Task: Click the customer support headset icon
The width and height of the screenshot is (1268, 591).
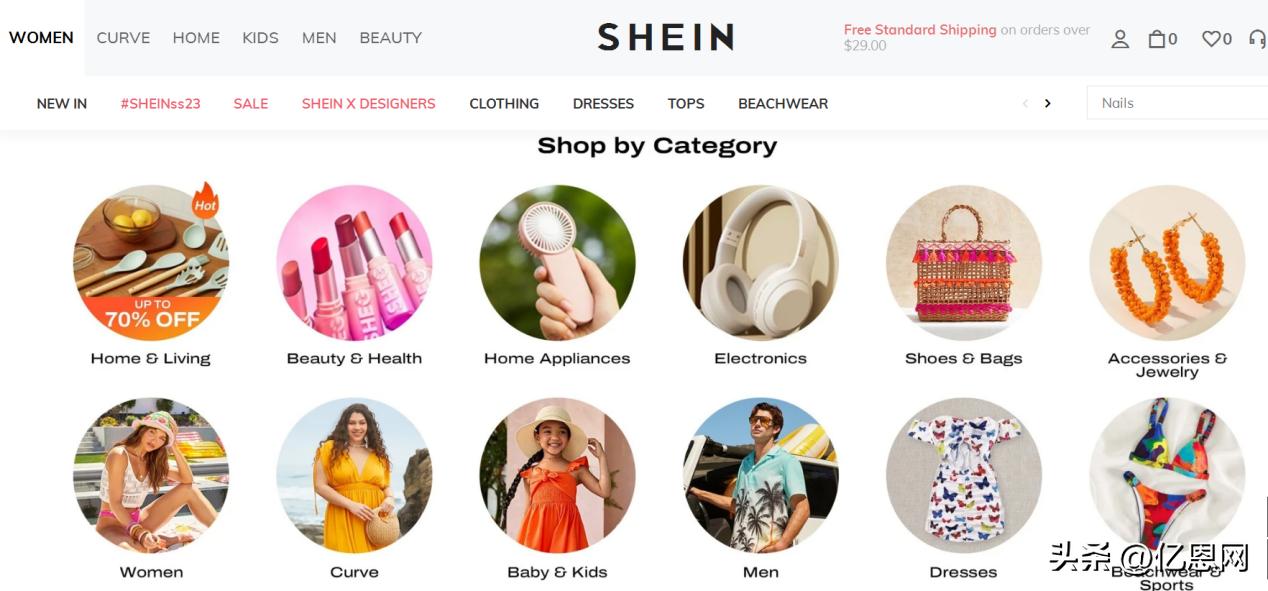Action: [x=1258, y=39]
